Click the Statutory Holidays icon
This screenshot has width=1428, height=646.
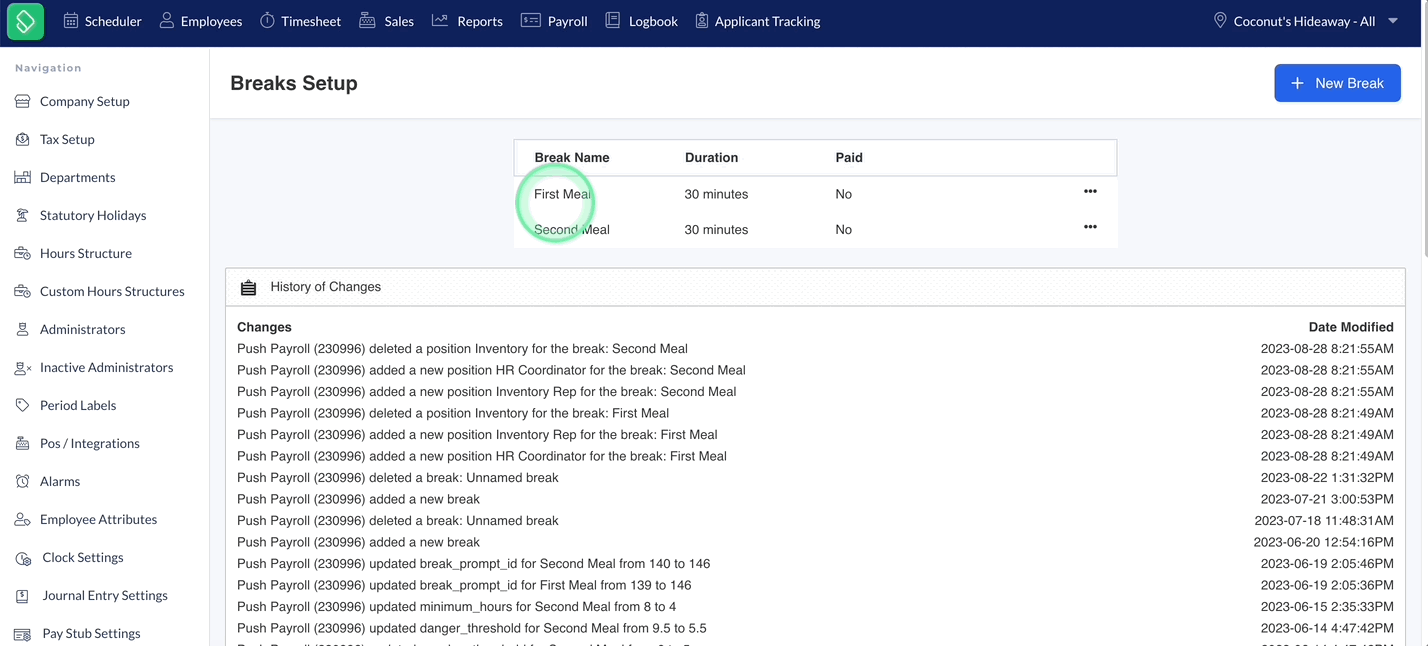coord(22,215)
